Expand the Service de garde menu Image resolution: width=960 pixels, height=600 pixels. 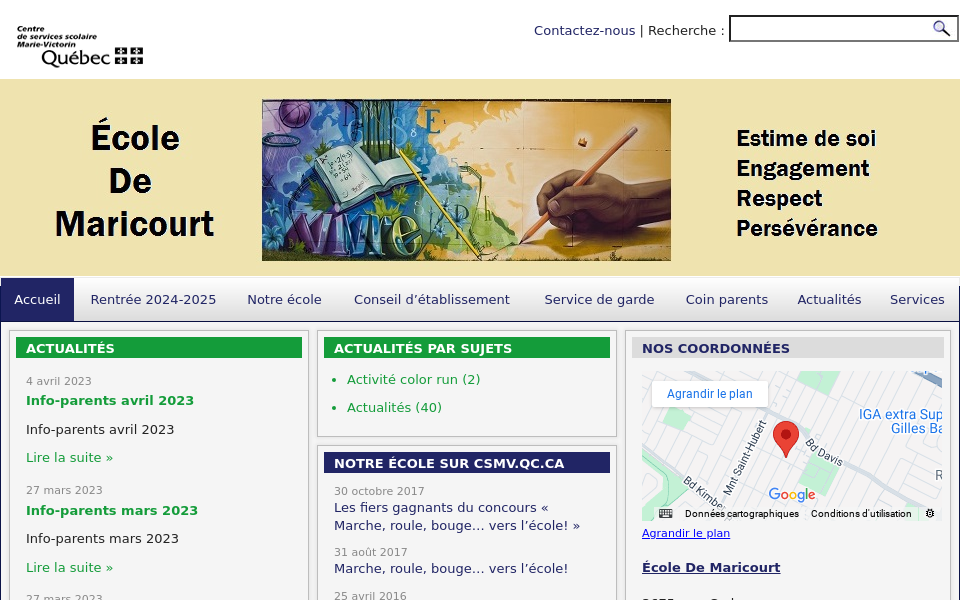pos(599,300)
